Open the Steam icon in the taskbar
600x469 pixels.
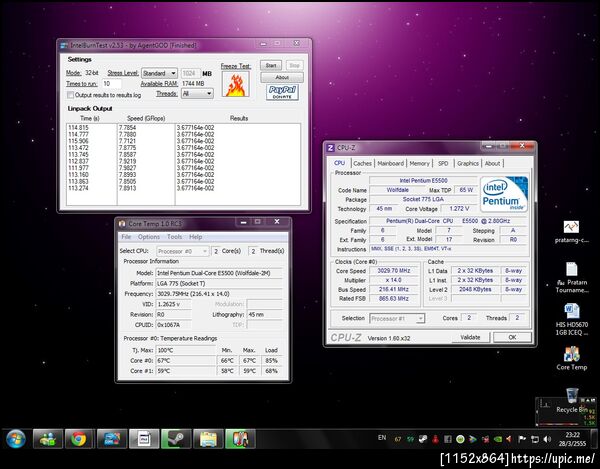(x=176, y=438)
